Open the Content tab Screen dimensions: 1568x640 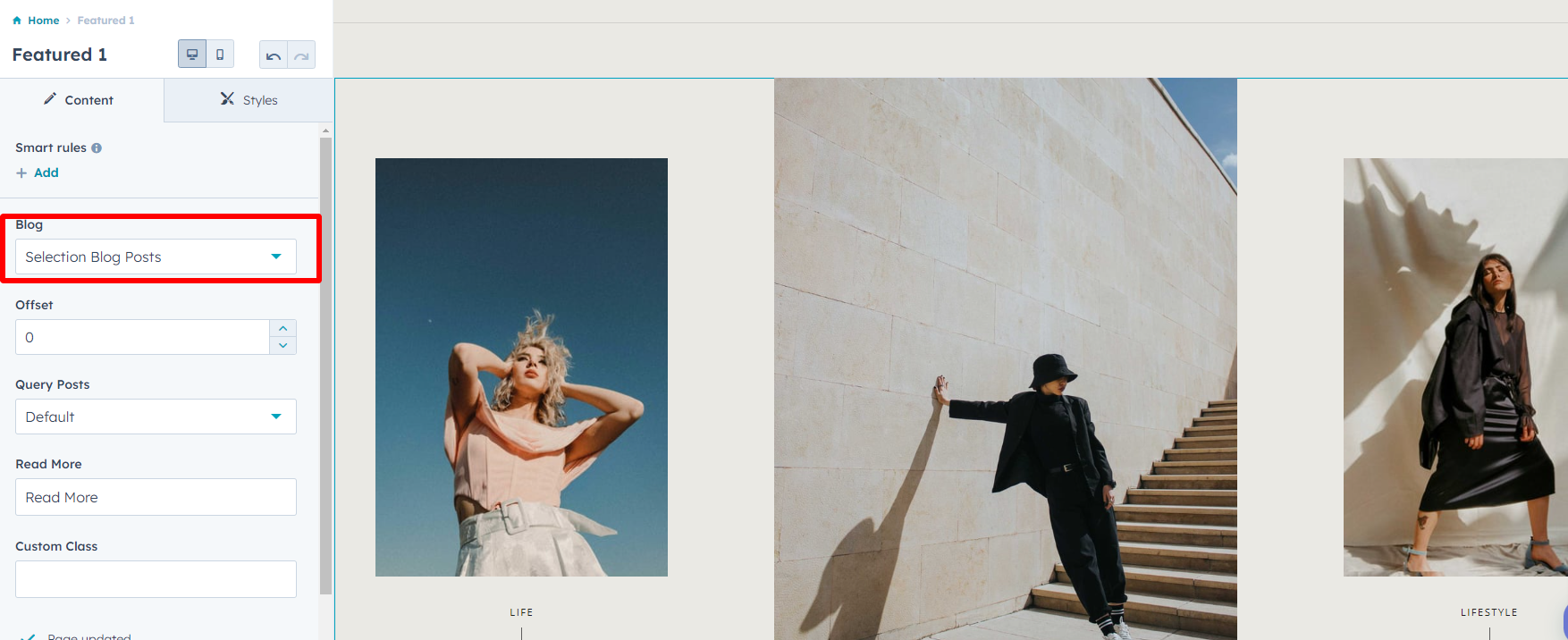click(x=80, y=100)
